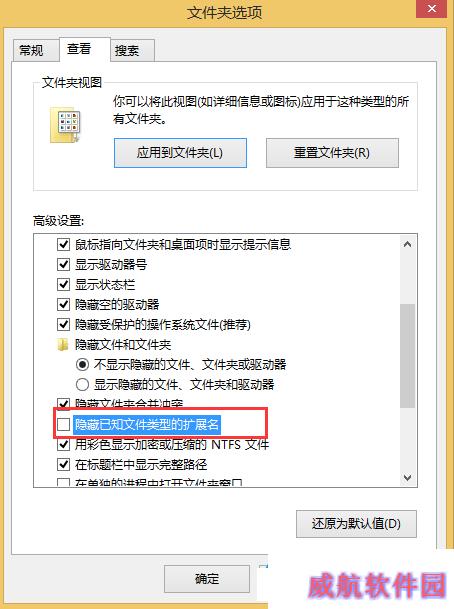The height and width of the screenshot is (609, 454).
Task: Click the advanced settings scrollbar thumb
Action: (407, 355)
